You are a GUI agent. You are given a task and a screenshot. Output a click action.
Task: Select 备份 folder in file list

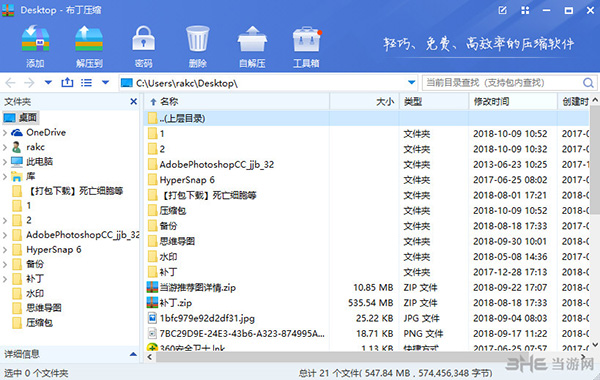367,226
